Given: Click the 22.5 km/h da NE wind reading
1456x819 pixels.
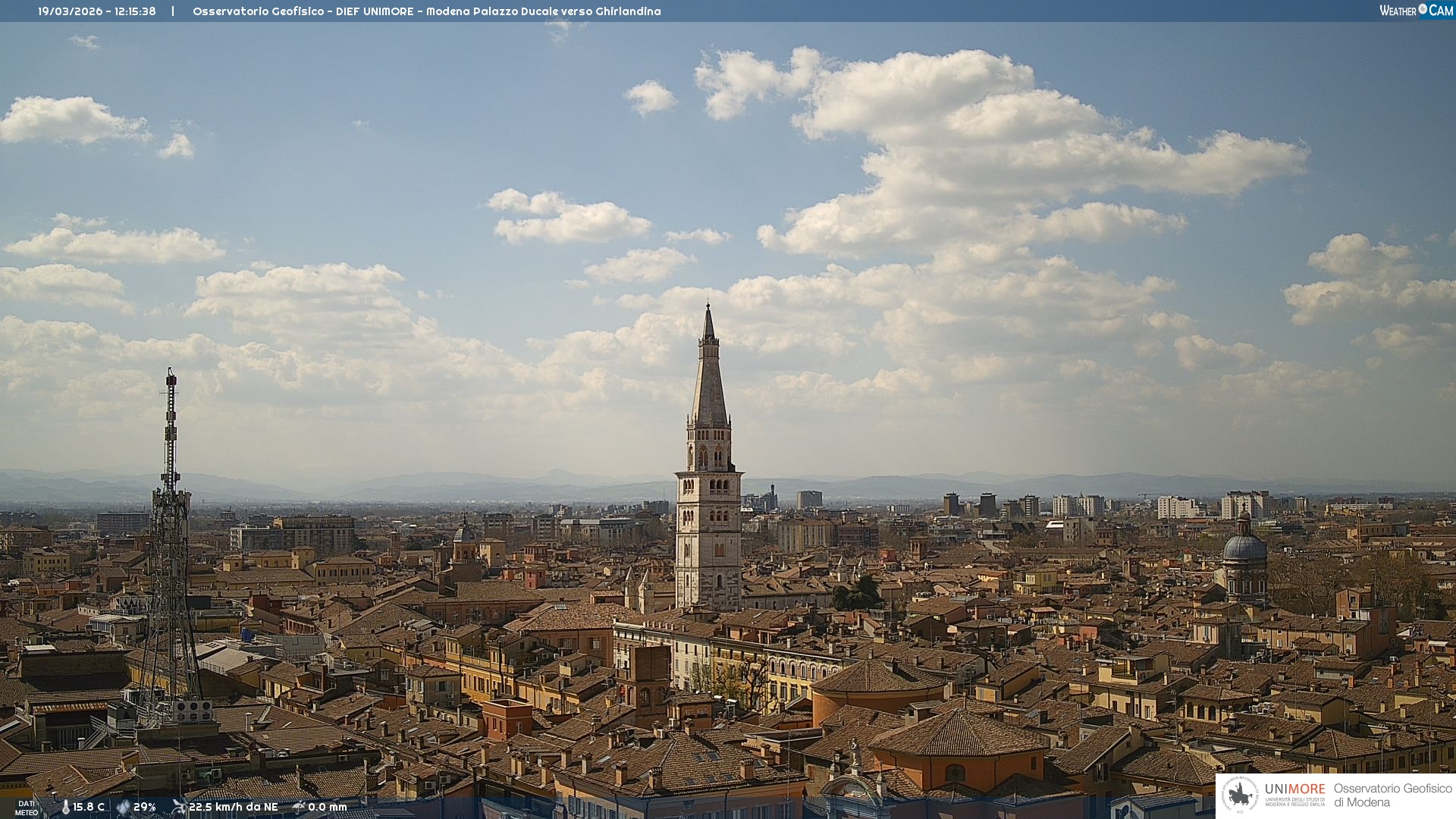Looking at the screenshot, I should click(x=234, y=807).
